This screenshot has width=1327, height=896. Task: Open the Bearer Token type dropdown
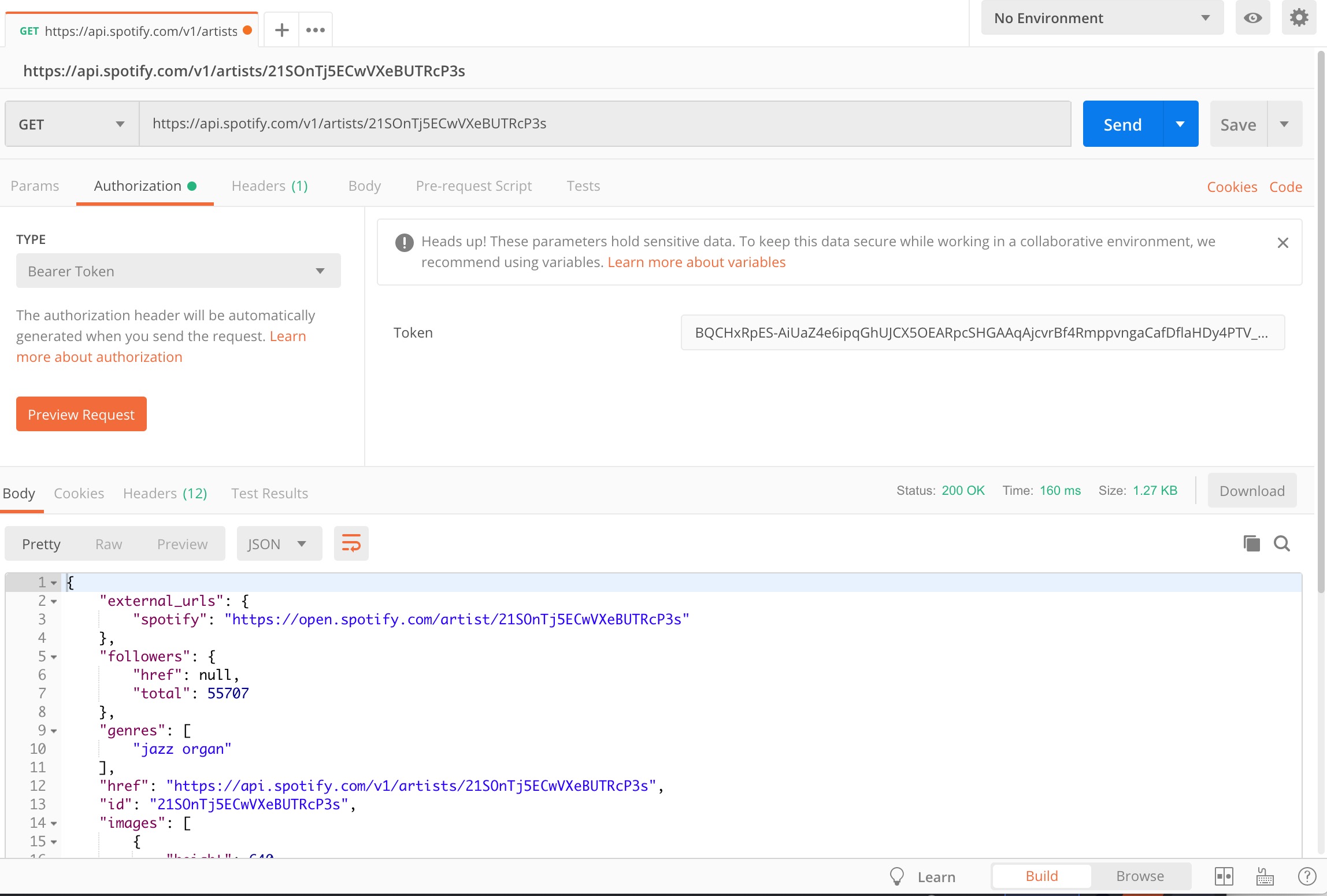click(x=178, y=271)
